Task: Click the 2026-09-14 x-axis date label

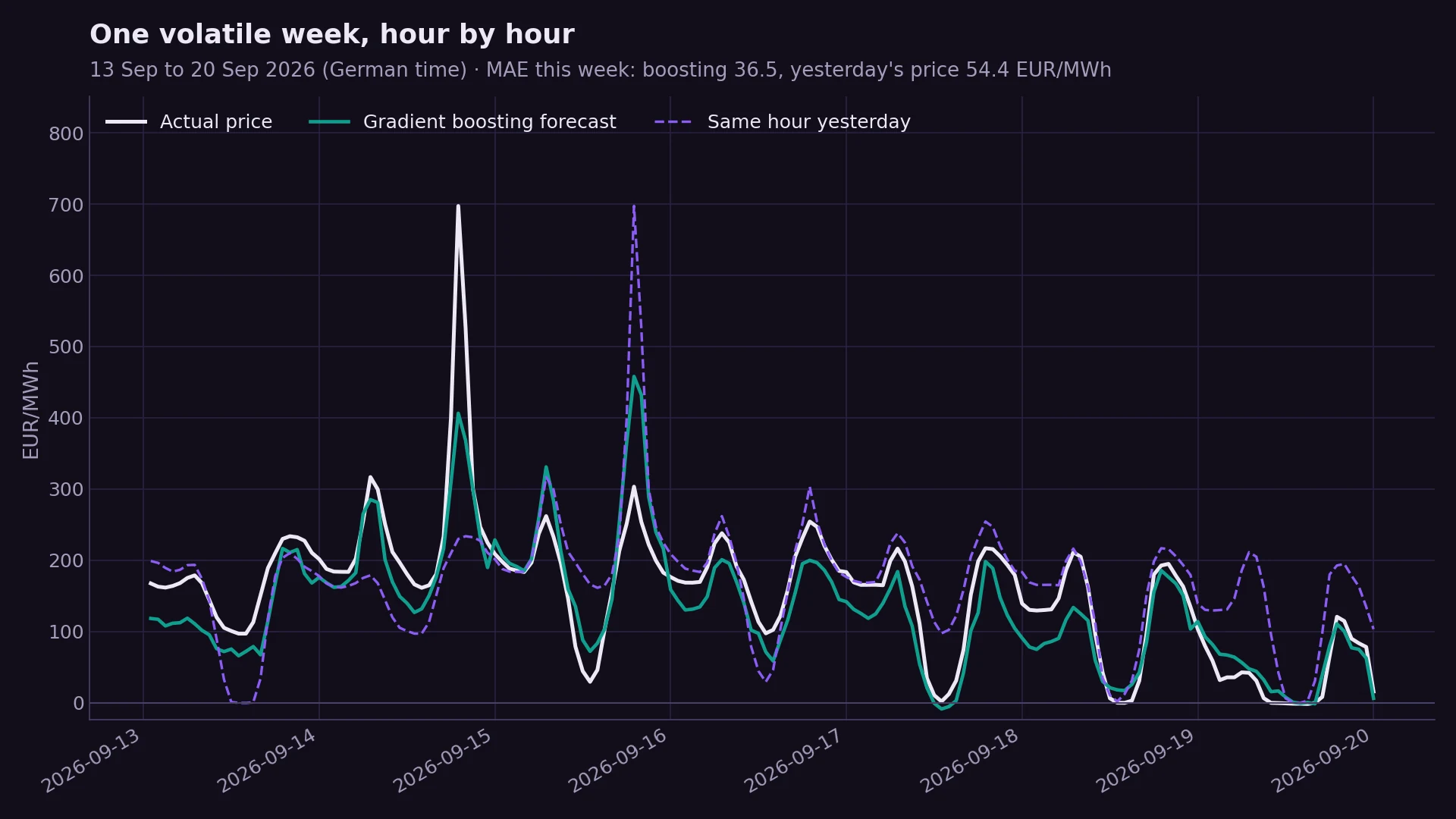Action: pyautogui.click(x=268, y=761)
